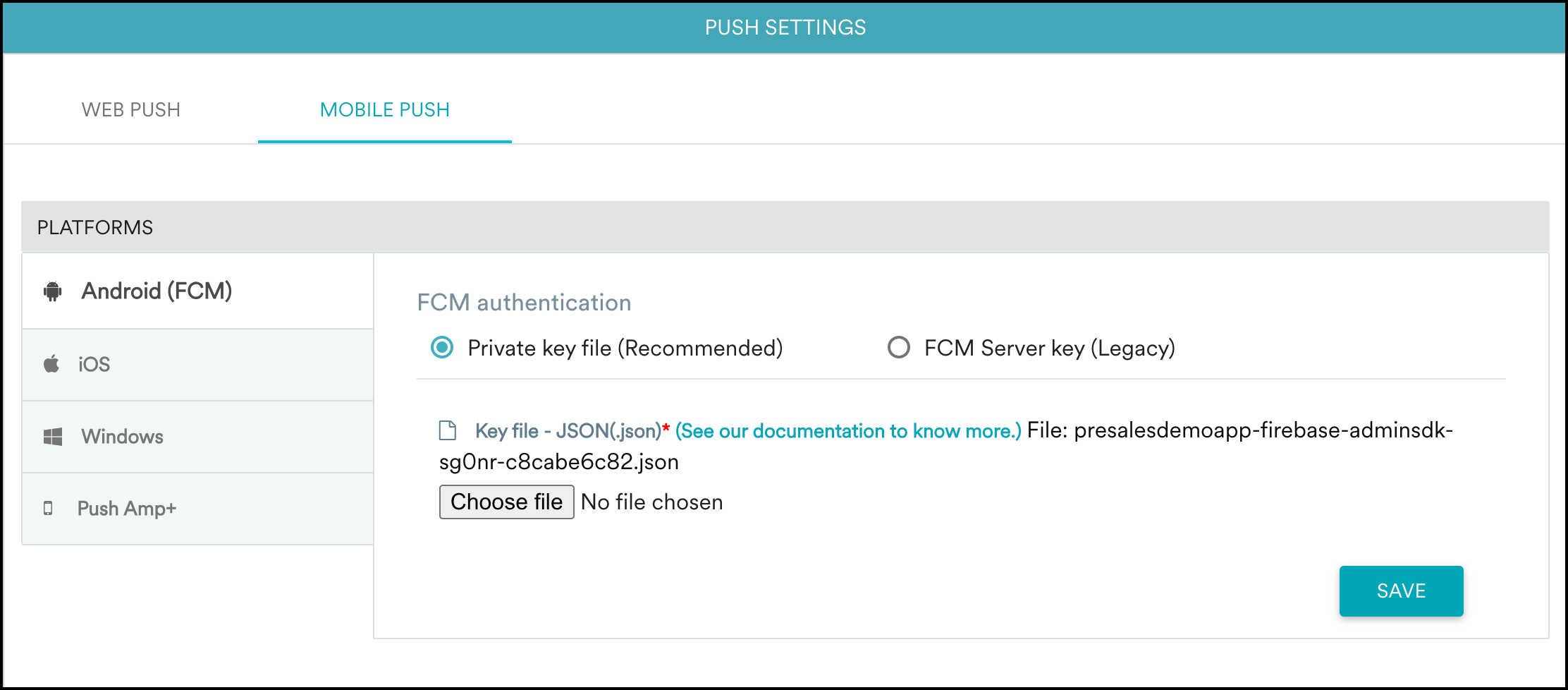Click the Android robot icon
Screen dimensions: 1568x690
pos(53,291)
